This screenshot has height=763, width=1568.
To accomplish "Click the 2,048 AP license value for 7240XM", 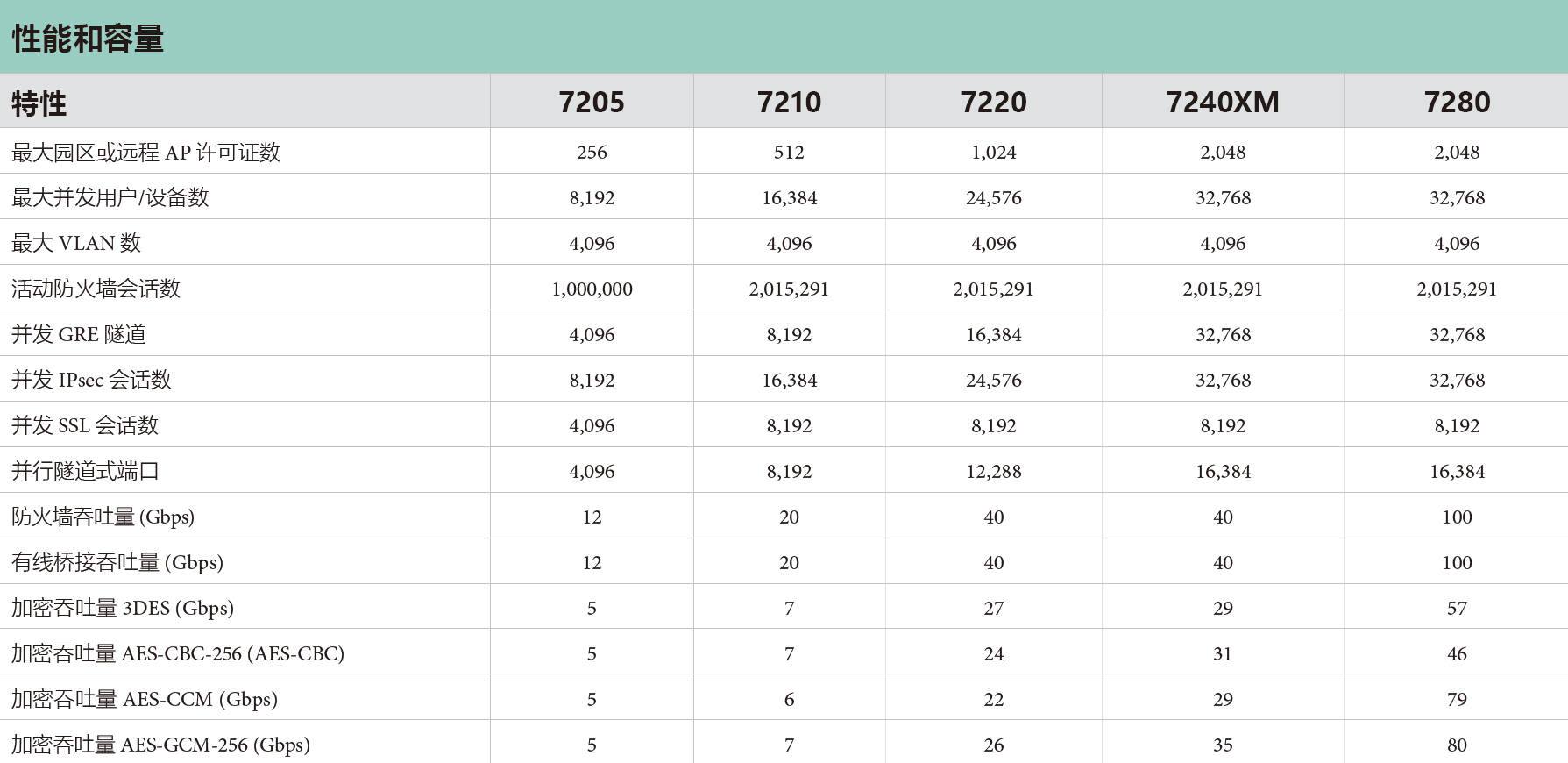I will pyautogui.click(x=1223, y=153).
